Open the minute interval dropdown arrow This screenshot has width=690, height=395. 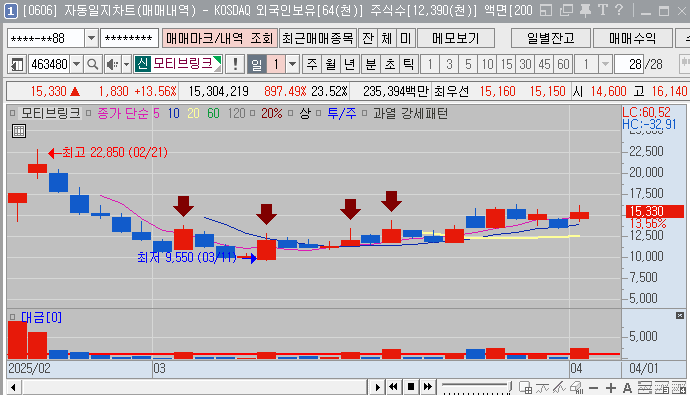point(606,65)
